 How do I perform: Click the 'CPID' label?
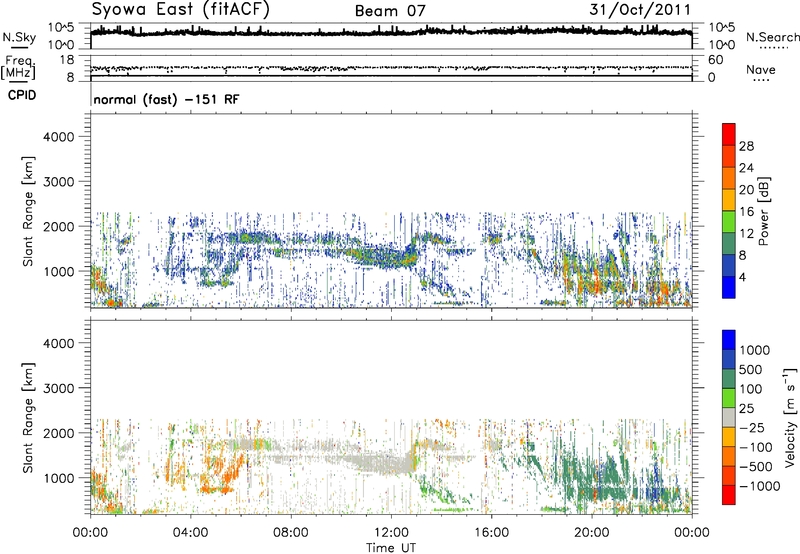click(22, 95)
